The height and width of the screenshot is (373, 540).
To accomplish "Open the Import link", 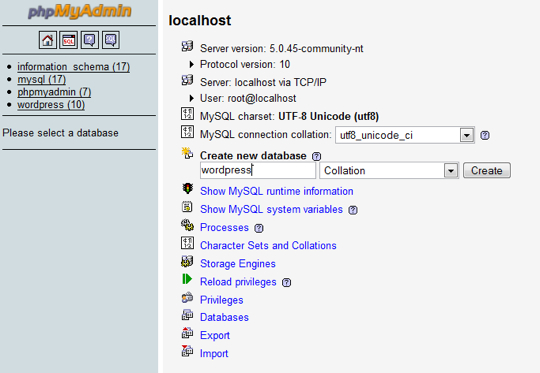I will (214, 353).
